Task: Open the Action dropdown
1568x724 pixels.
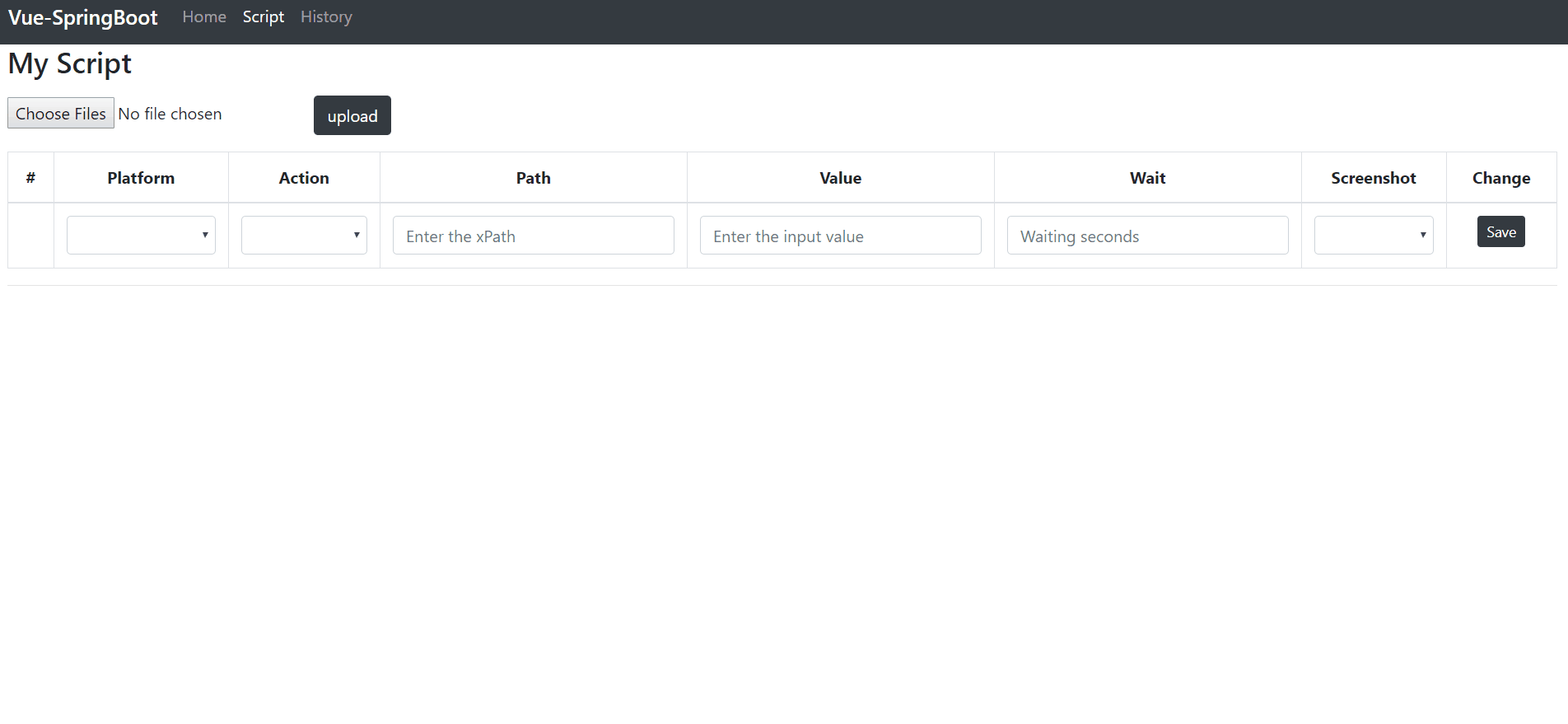Action: pos(304,236)
